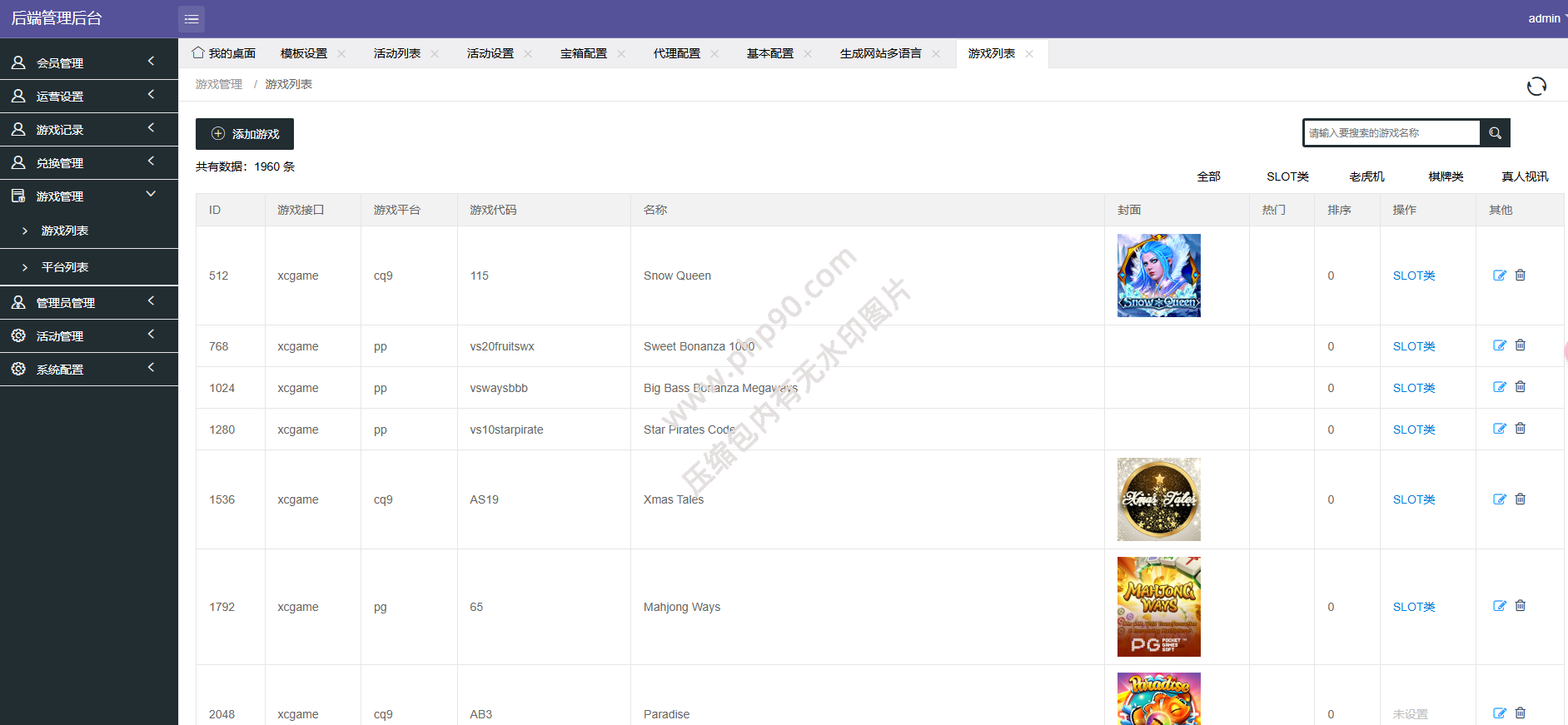Click the search magnifier icon button
The width and height of the screenshot is (1568, 725).
(x=1495, y=133)
